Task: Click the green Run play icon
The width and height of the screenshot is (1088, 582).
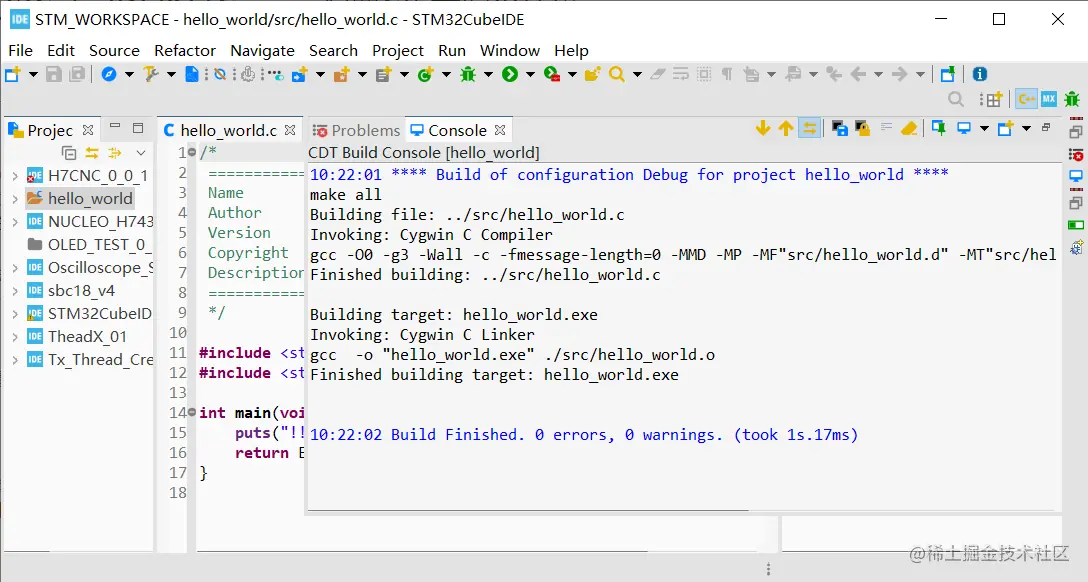Action: (510, 74)
